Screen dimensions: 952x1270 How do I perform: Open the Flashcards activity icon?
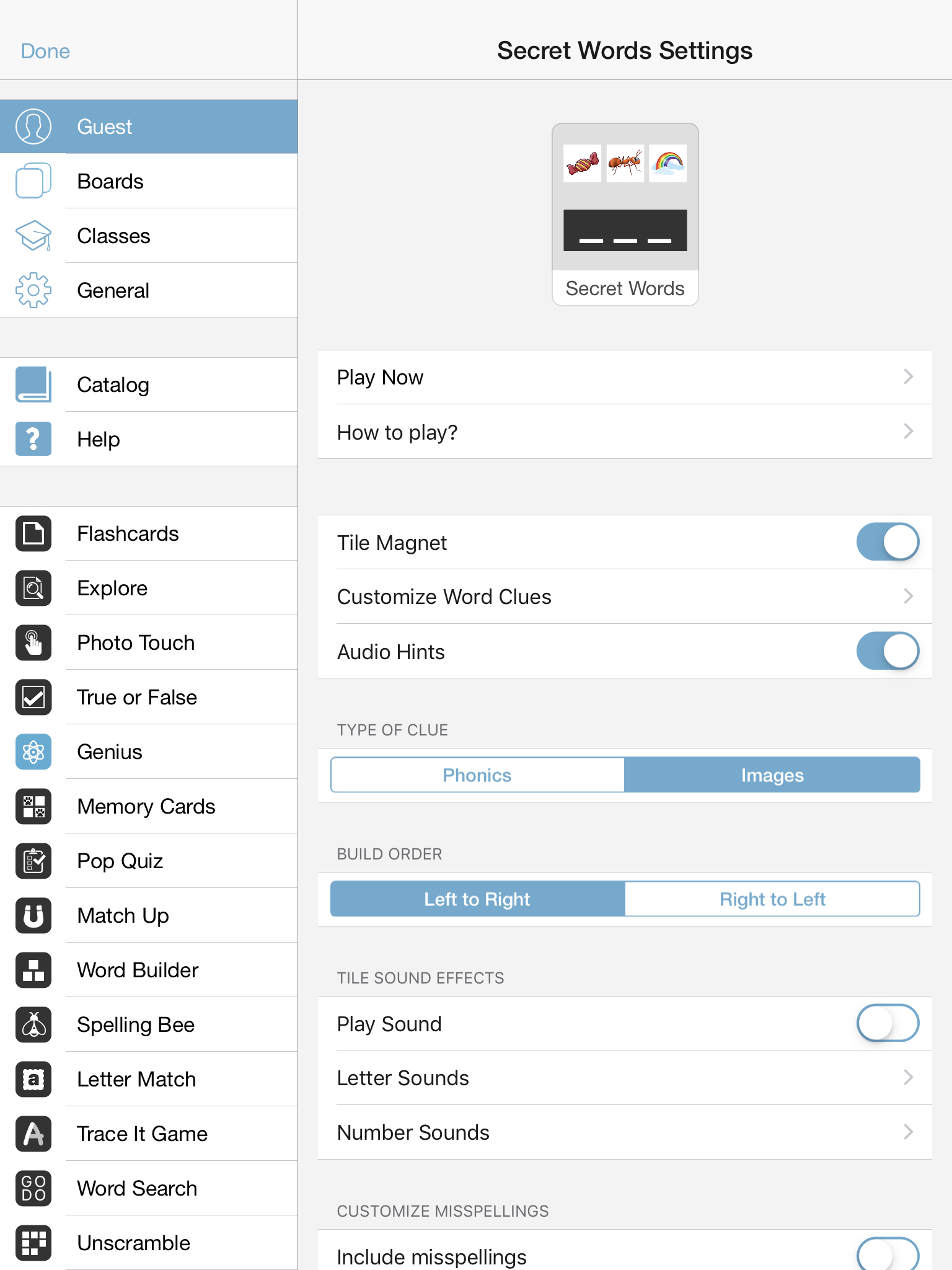pos(33,533)
